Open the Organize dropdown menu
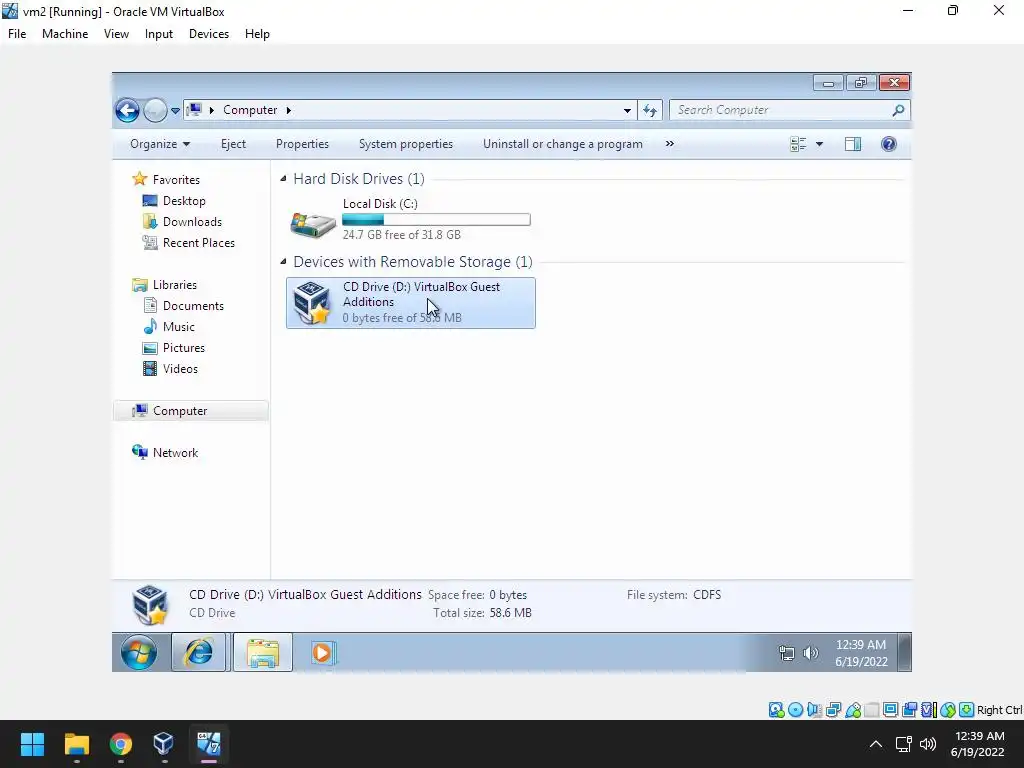The height and width of the screenshot is (768, 1024). [160, 144]
